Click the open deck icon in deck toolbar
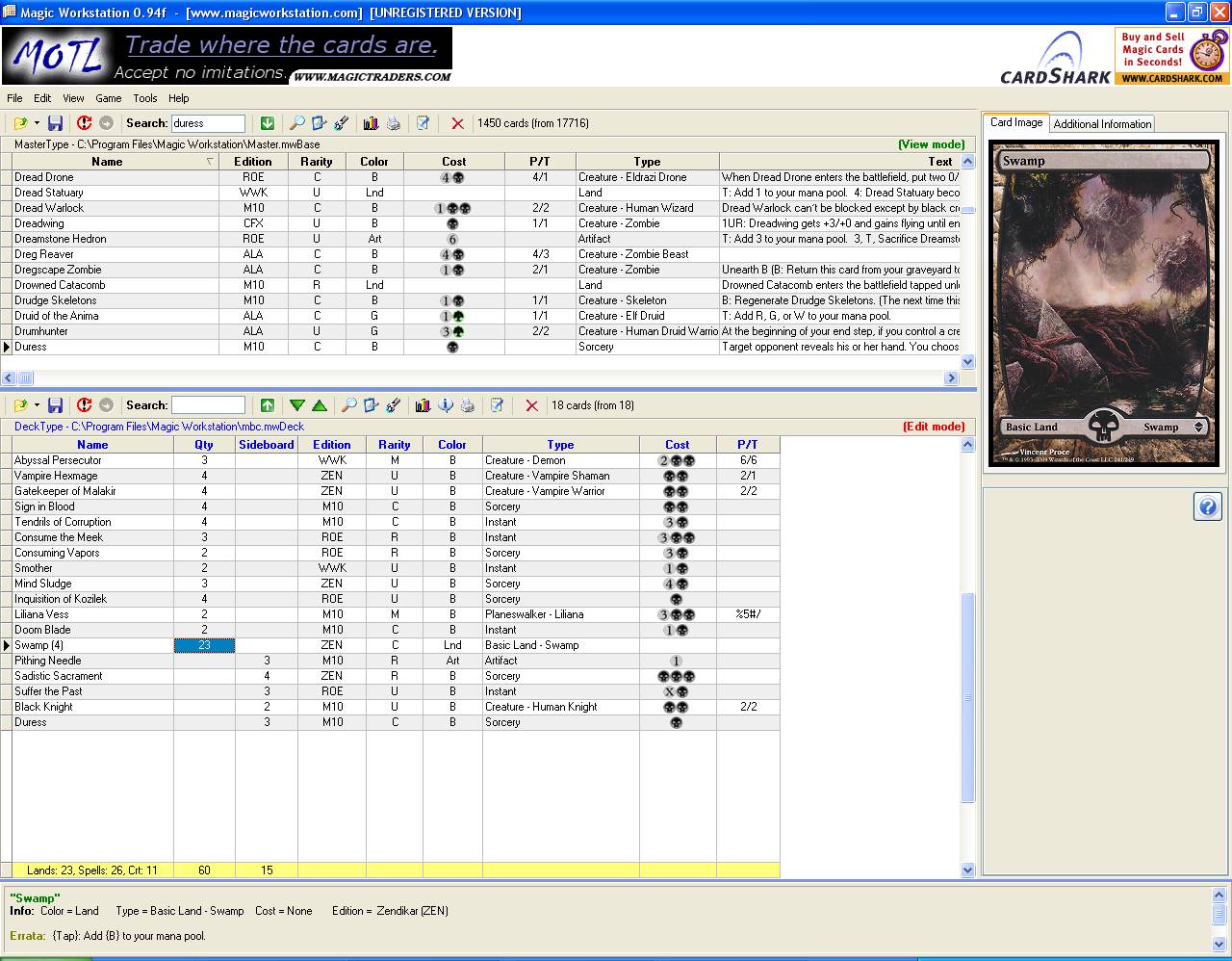The image size is (1232, 961). pyautogui.click(x=20, y=405)
